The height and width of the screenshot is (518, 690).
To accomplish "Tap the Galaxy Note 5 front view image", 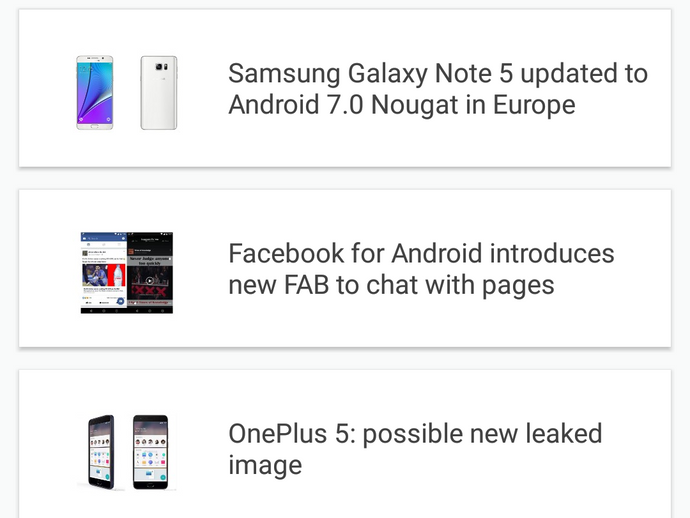I will click(x=95, y=92).
